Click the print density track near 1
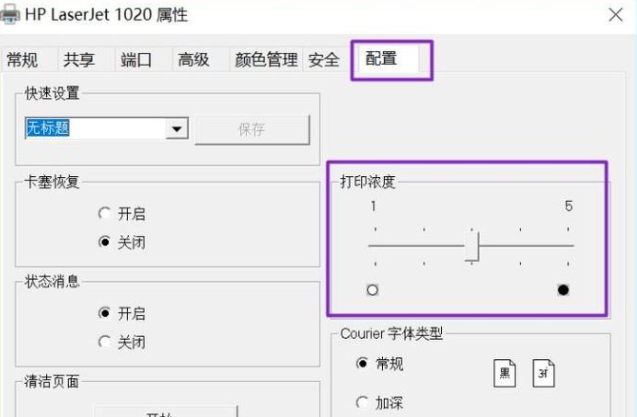The width and height of the screenshot is (637, 417). (x=375, y=245)
